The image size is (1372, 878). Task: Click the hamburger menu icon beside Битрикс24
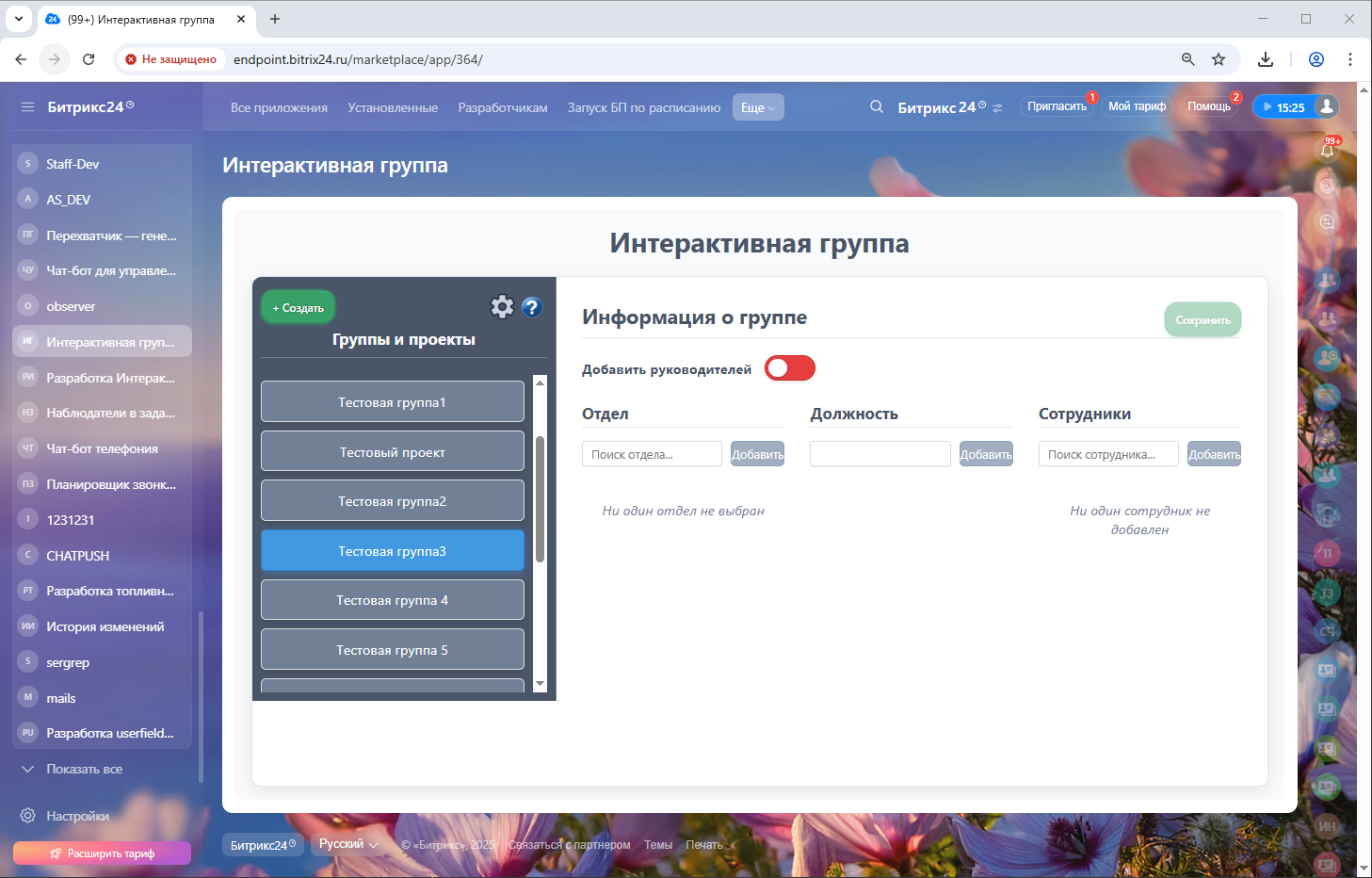coord(27,107)
